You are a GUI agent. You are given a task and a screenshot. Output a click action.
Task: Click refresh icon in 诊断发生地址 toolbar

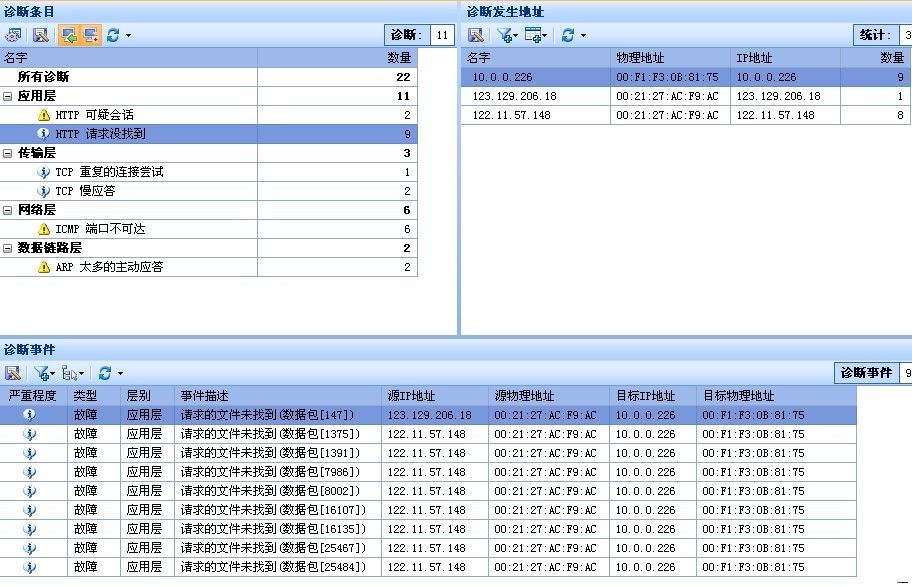point(567,35)
